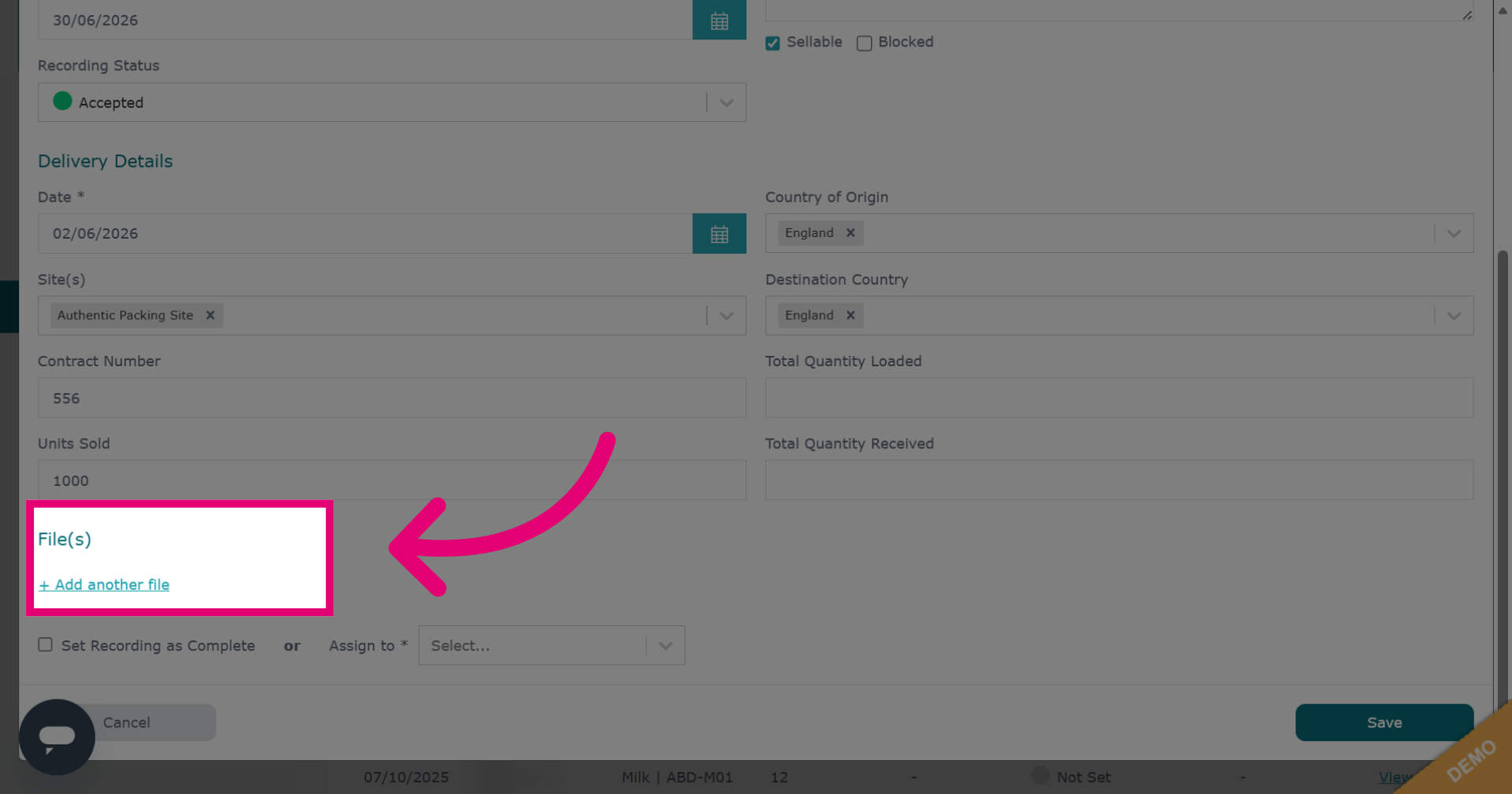1512x794 pixels.
Task: Toggle the Sellable checkbox
Action: tap(773, 43)
